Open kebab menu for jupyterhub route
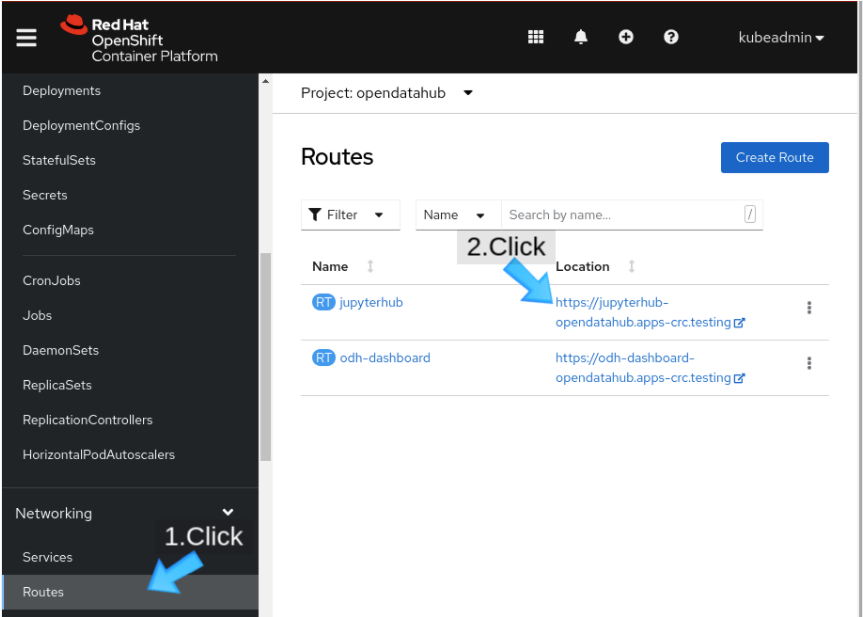This screenshot has width=863, height=617. point(809,308)
